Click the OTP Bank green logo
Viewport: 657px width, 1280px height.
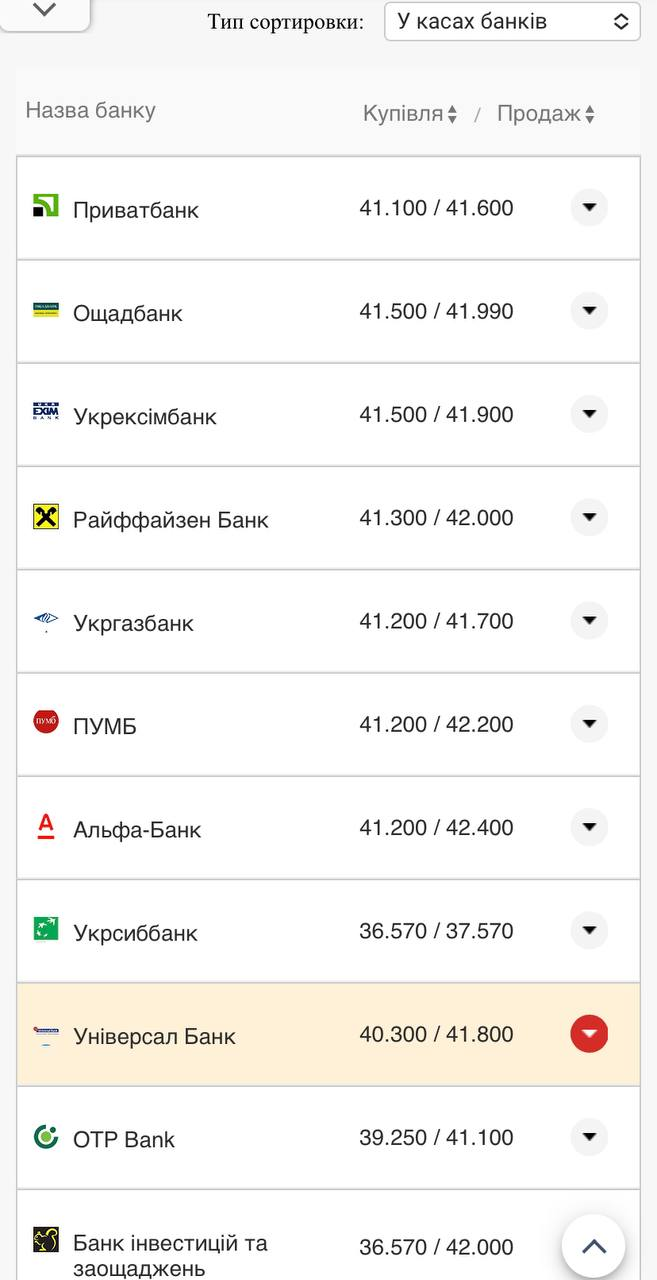coord(46,1136)
